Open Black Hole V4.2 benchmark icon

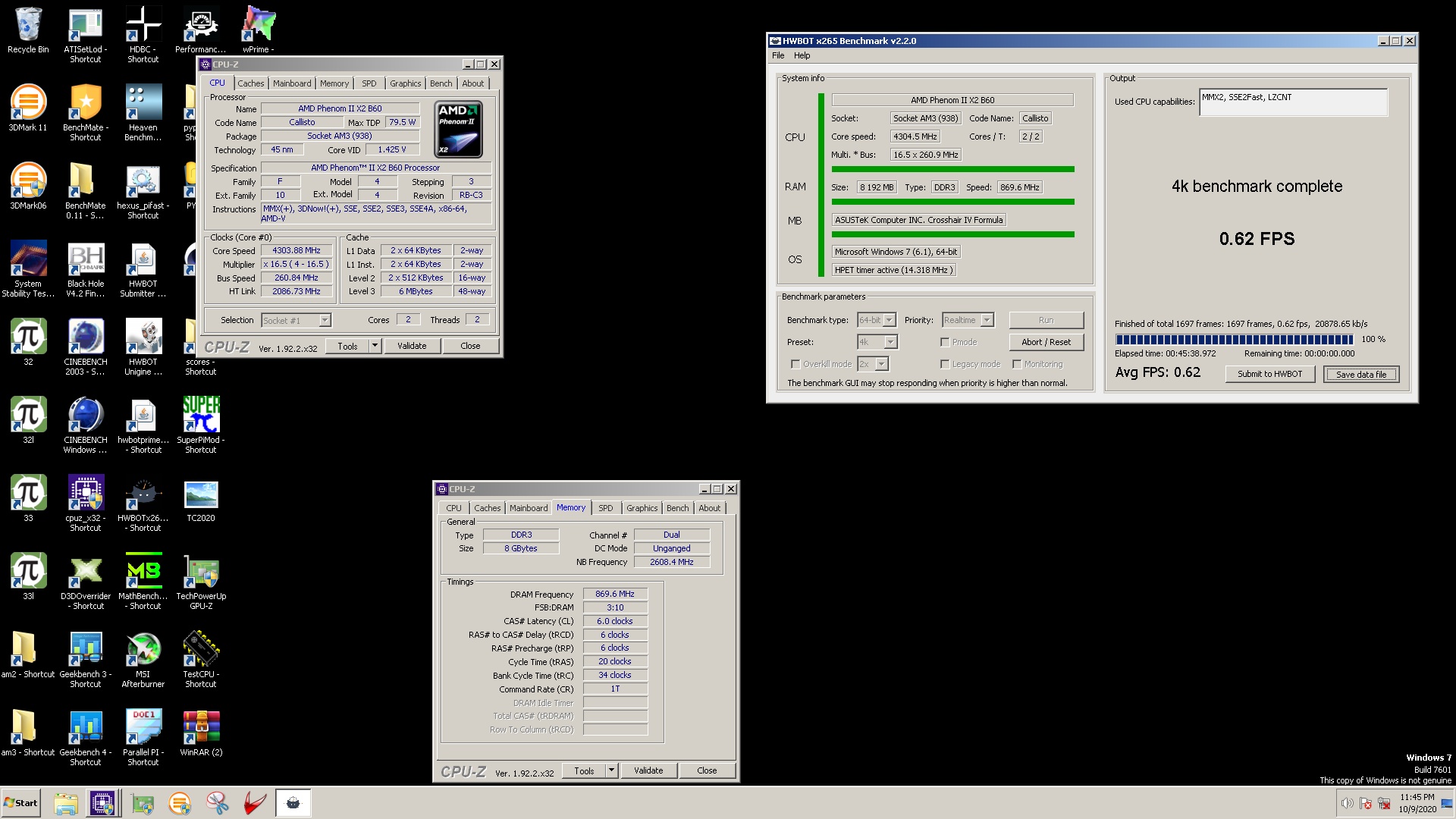pos(85,269)
